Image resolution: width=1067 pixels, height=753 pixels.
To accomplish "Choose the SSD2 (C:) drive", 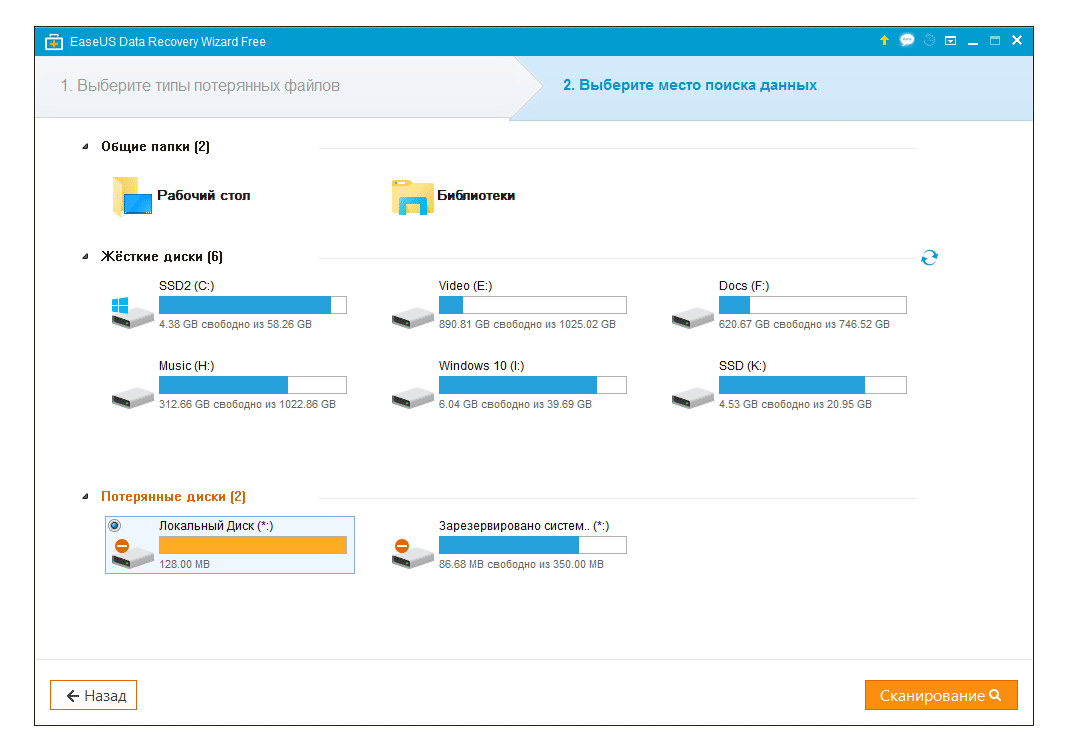I will [229, 305].
